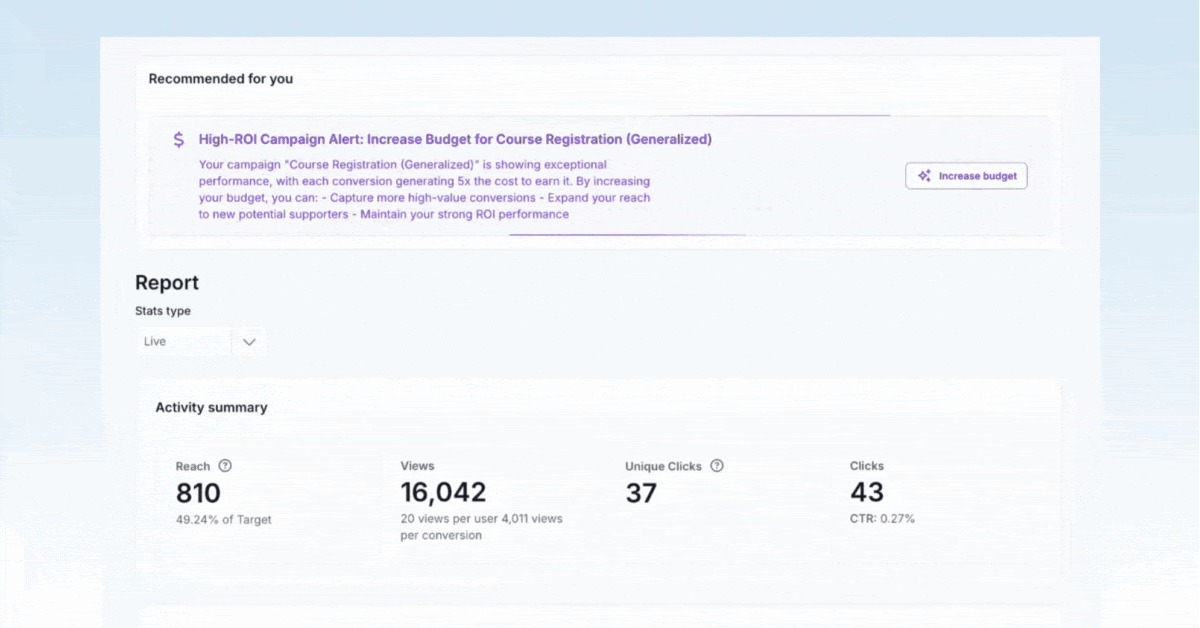The height and width of the screenshot is (628, 1200).
Task: Click the Stats type label
Action: [163, 311]
